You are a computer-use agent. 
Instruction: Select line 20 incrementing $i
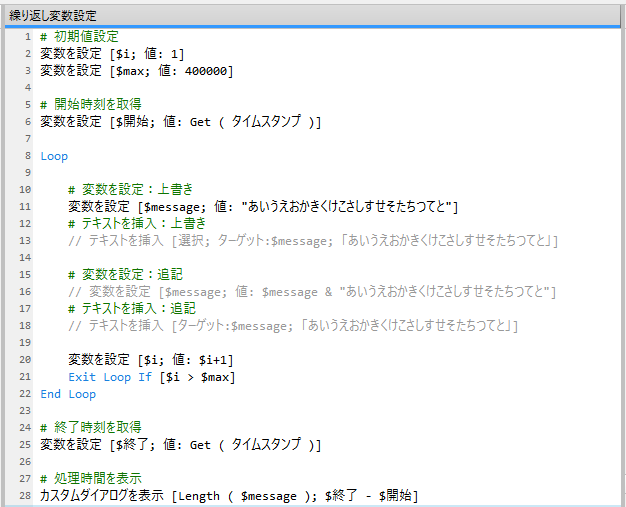coord(151,360)
